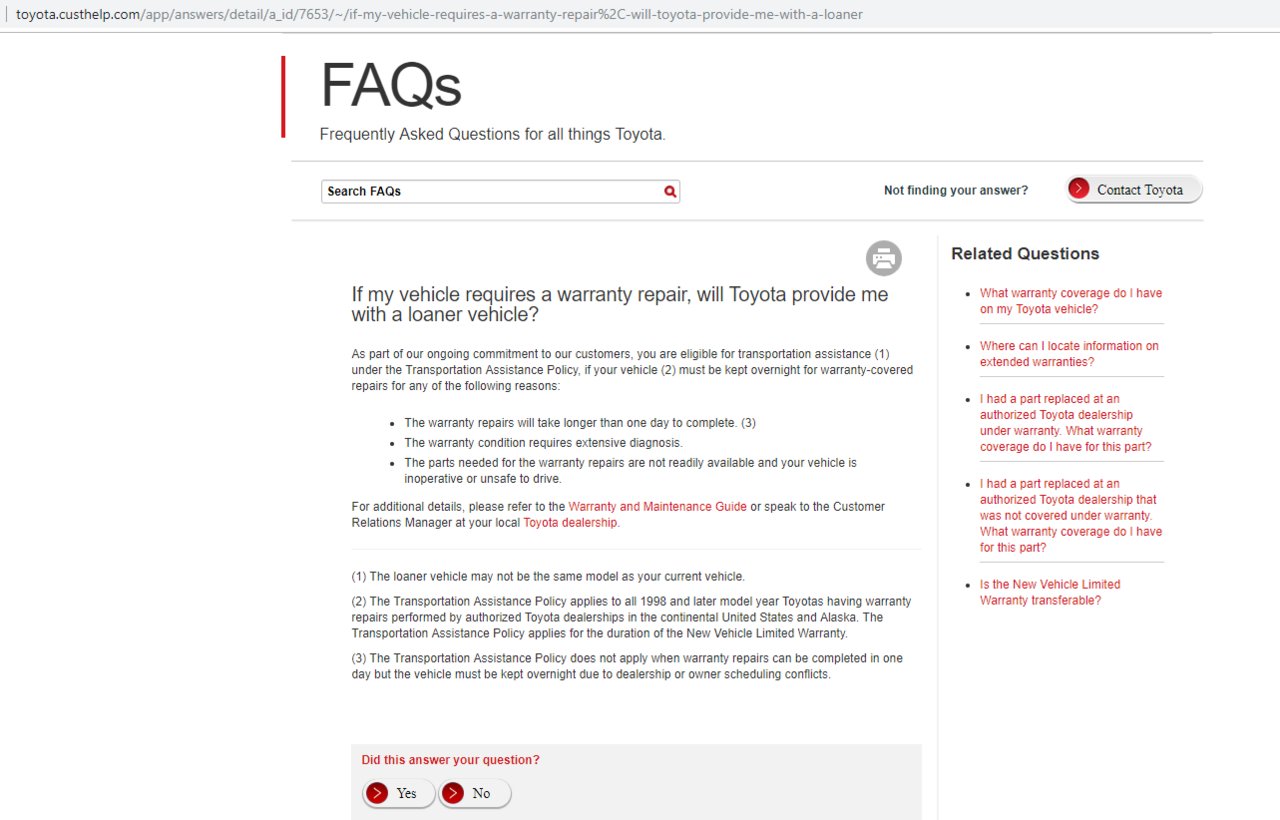Click footnote (3) about scheduling conflicts
Screen dimensions: 1280x820
(x=627, y=666)
